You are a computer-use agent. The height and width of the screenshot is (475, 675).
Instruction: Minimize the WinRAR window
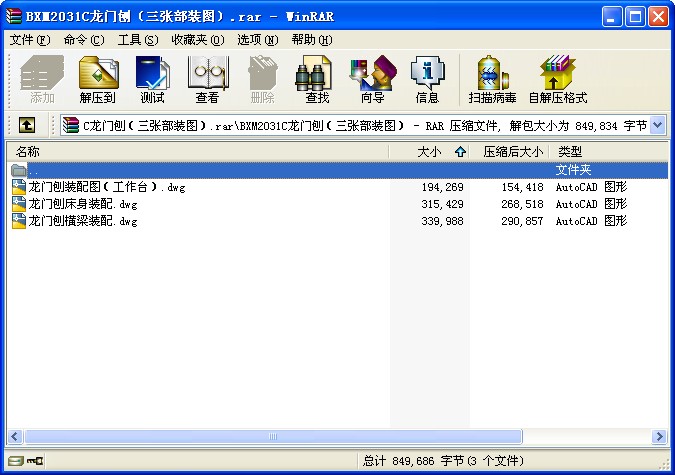(x=612, y=16)
